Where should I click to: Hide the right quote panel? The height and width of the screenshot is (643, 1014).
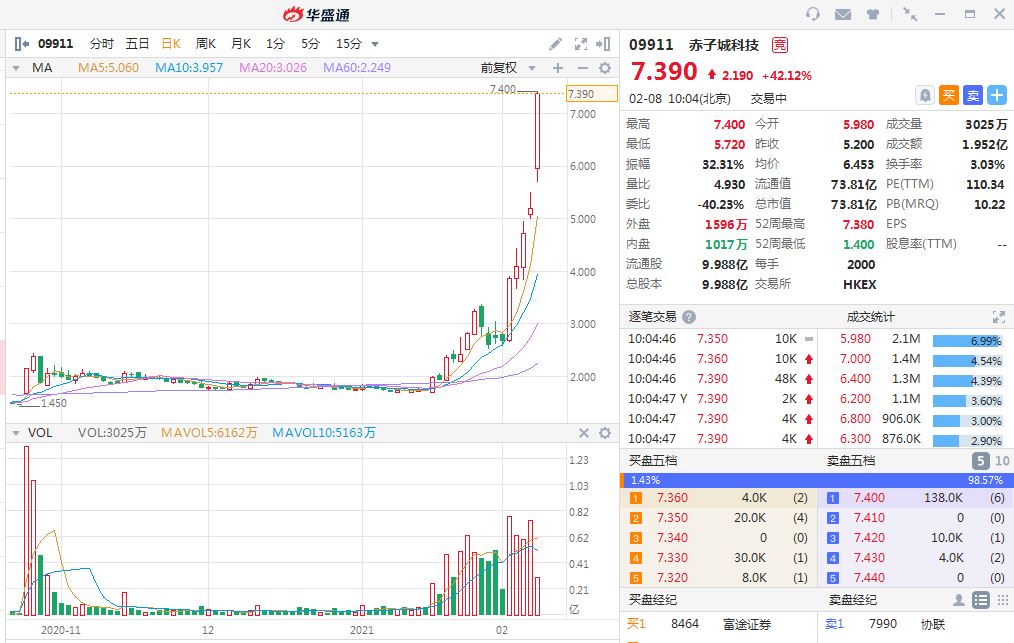pos(603,44)
